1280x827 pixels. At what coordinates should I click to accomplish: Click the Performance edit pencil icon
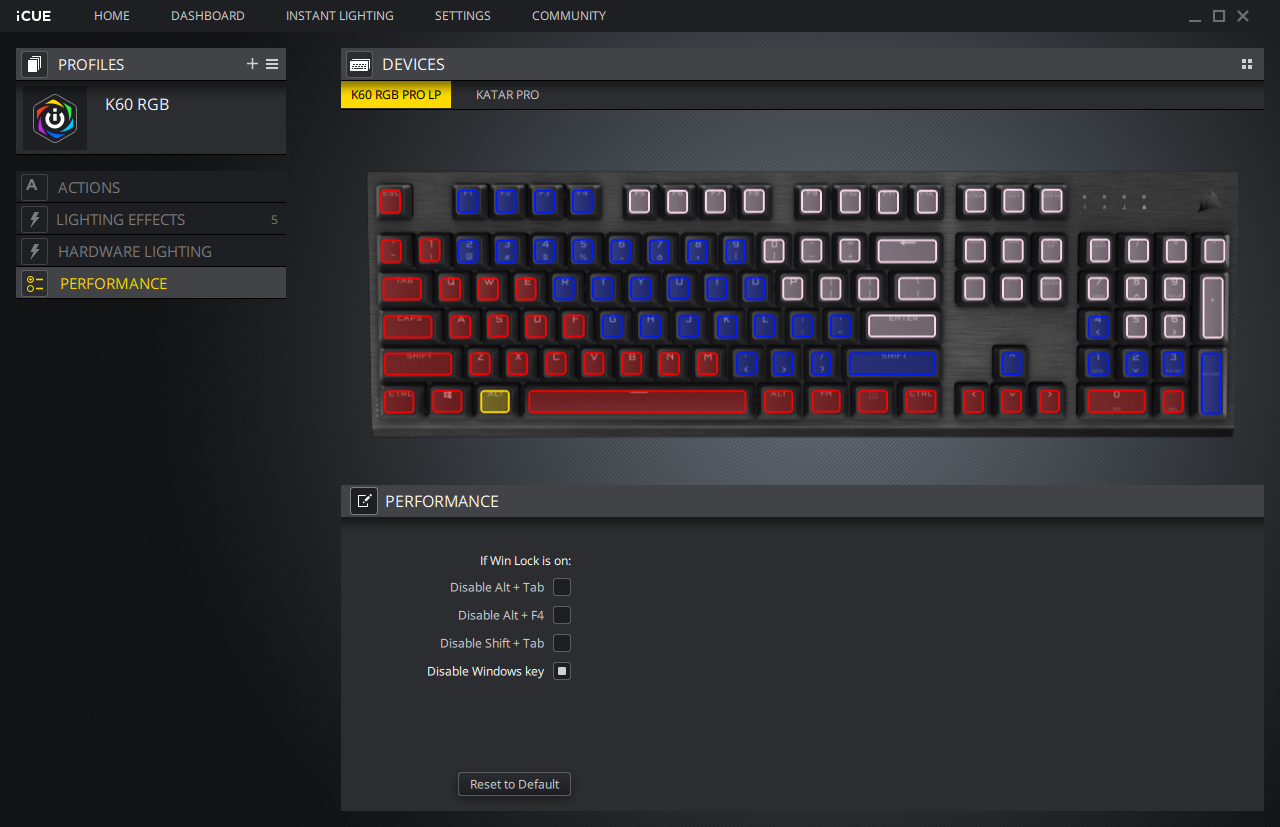click(364, 501)
